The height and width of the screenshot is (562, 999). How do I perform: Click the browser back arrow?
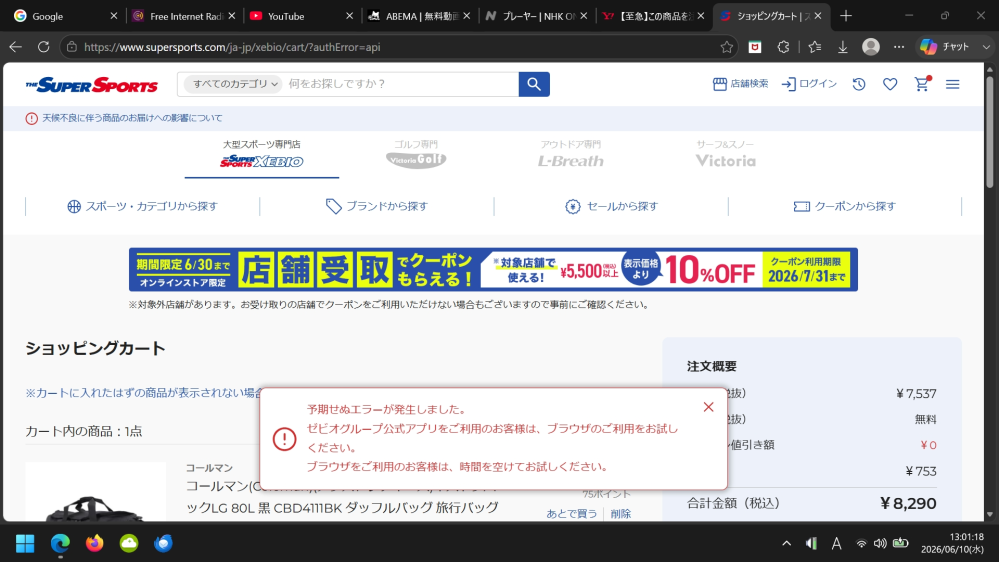tap(16, 47)
